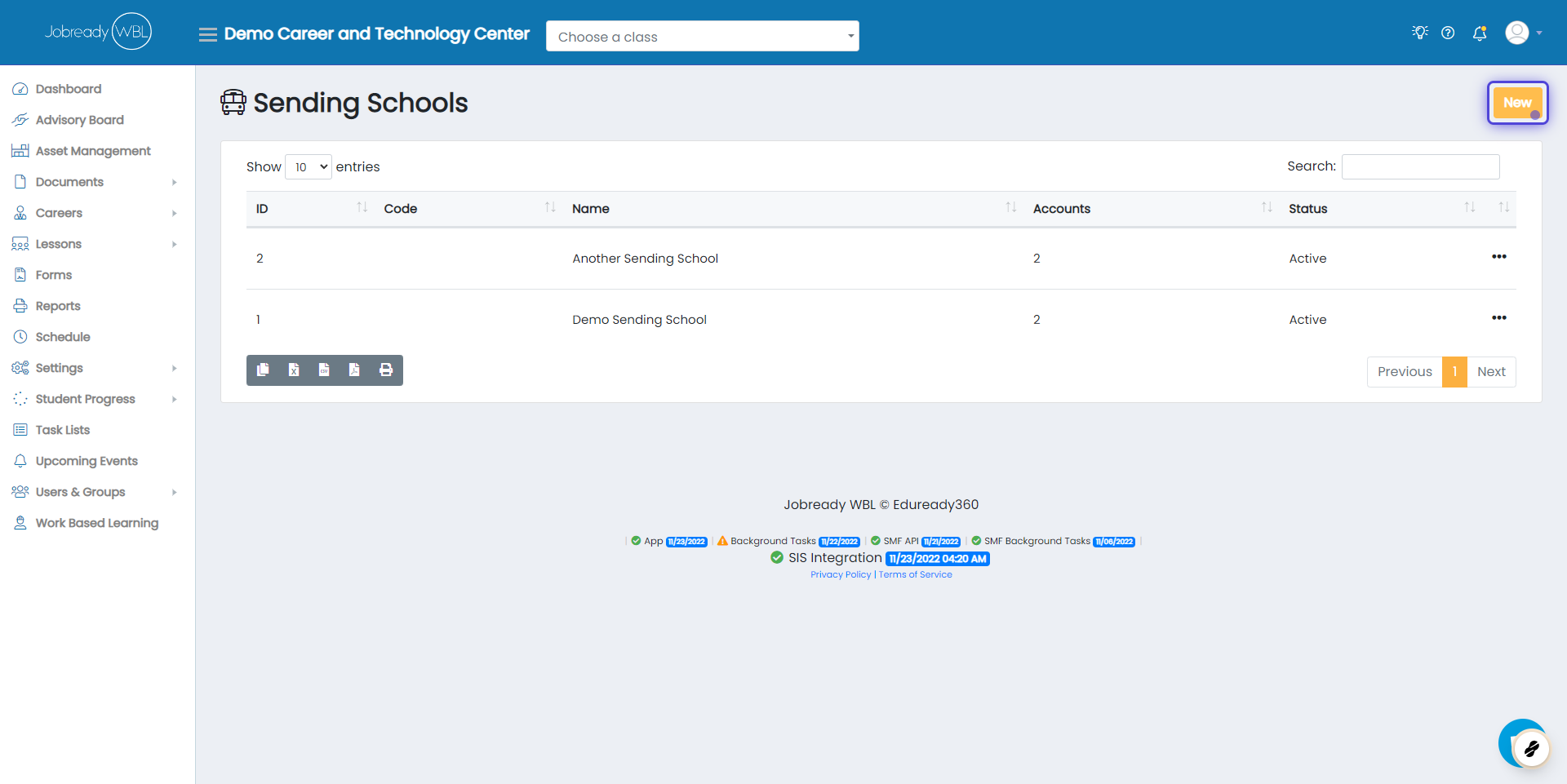Click the SIS Integration timestamp badge

pyautogui.click(x=938, y=559)
